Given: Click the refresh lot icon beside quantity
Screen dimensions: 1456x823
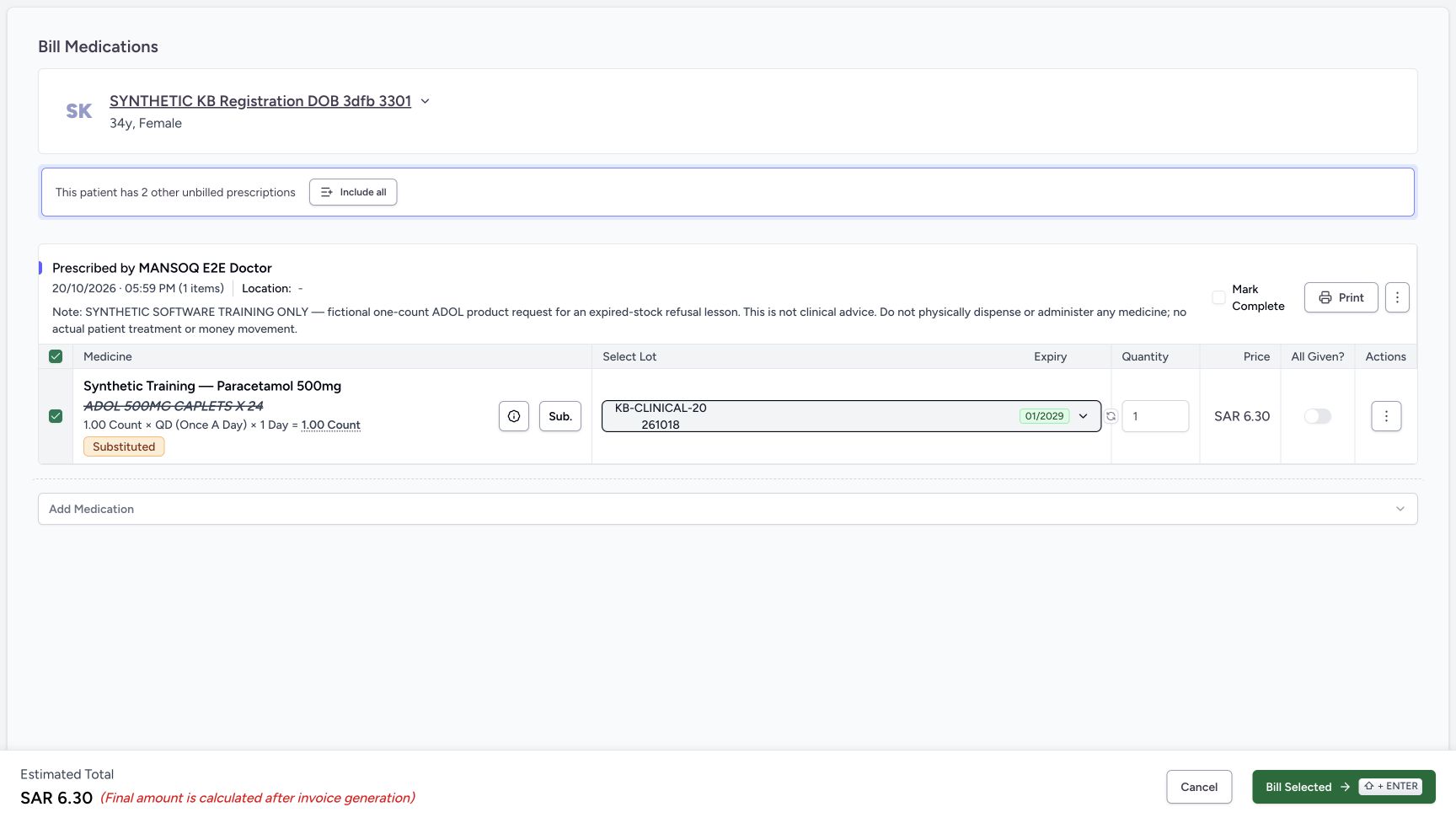Looking at the screenshot, I should point(1111,416).
